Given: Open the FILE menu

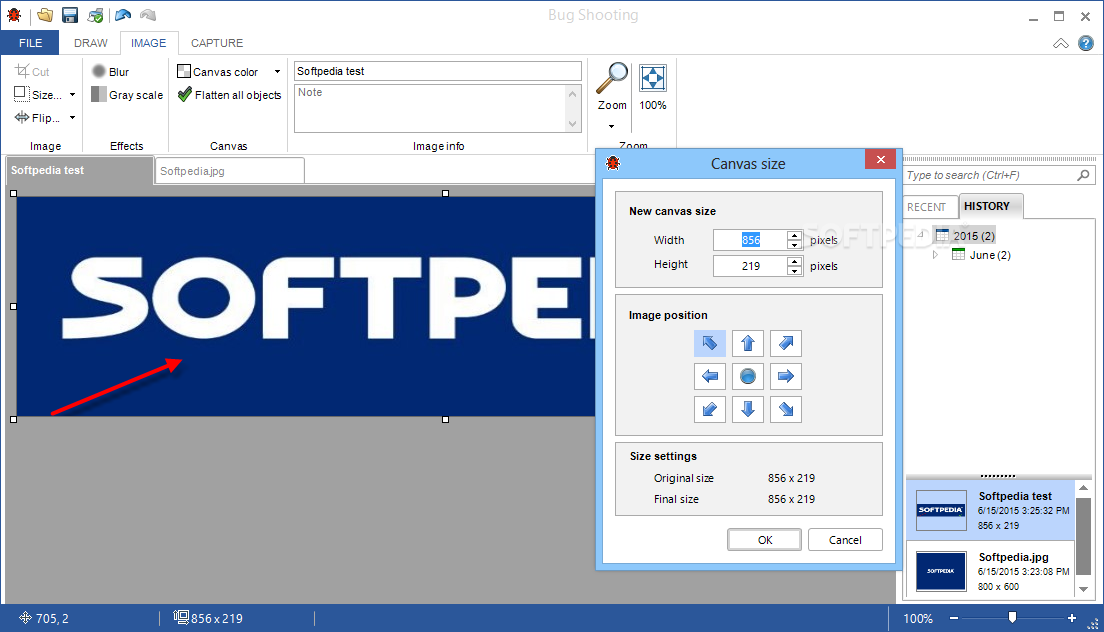Looking at the screenshot, I should click(x=30, y=43).
